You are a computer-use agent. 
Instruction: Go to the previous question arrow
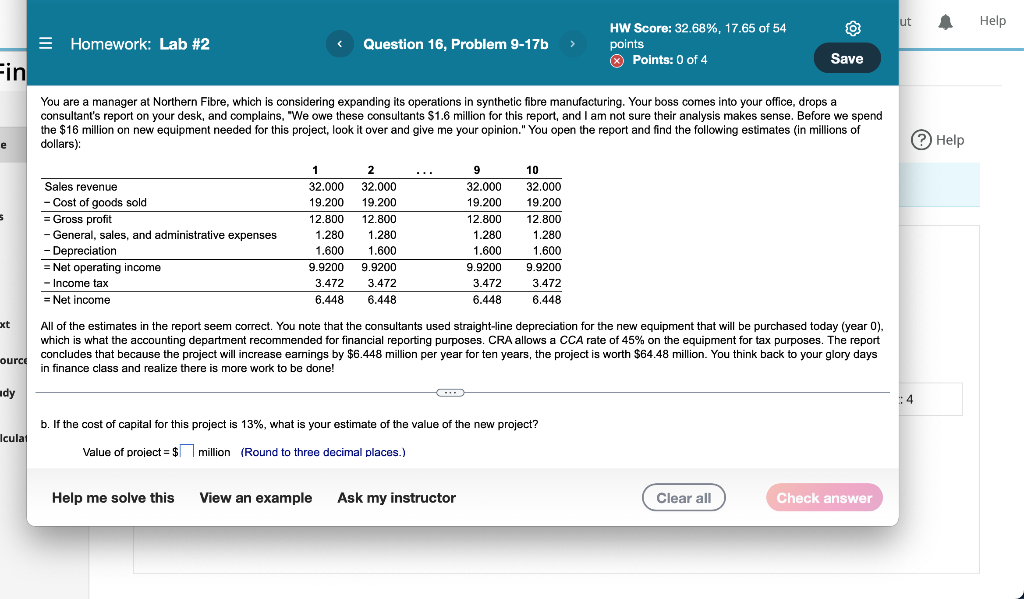pyautogui.click(x=340, y=44)
